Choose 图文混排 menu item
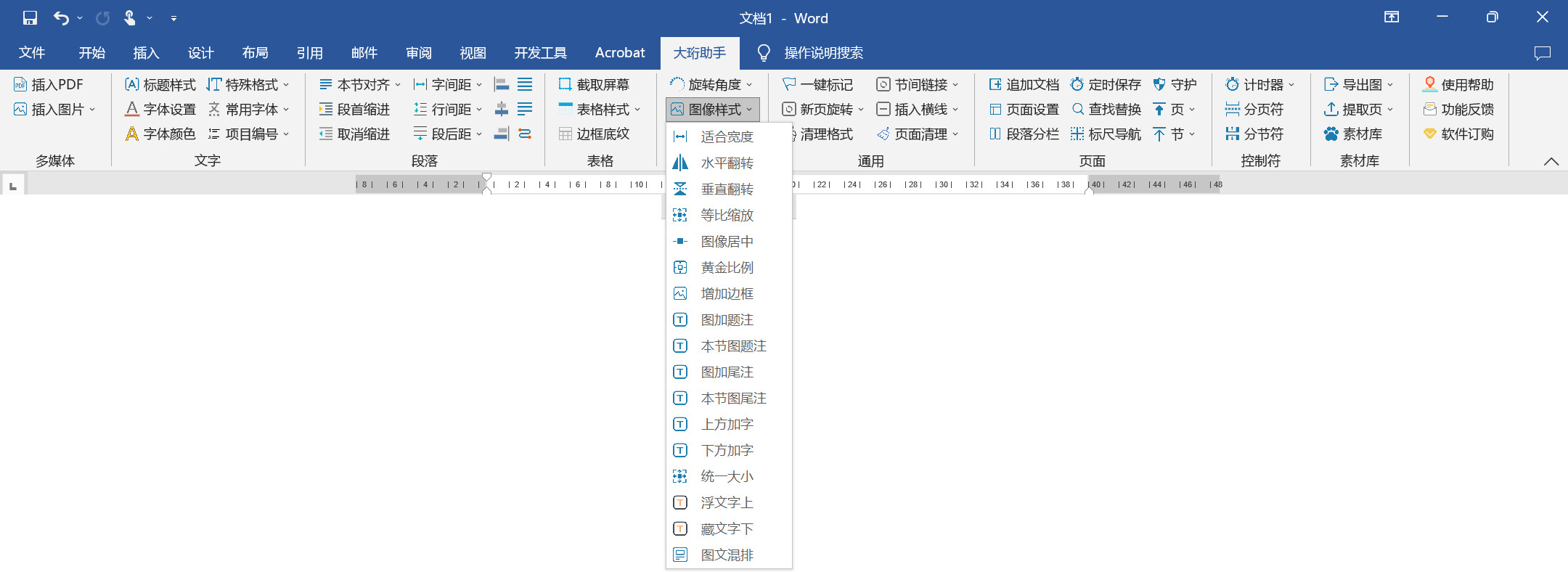1568x572 pixels. 729,555
